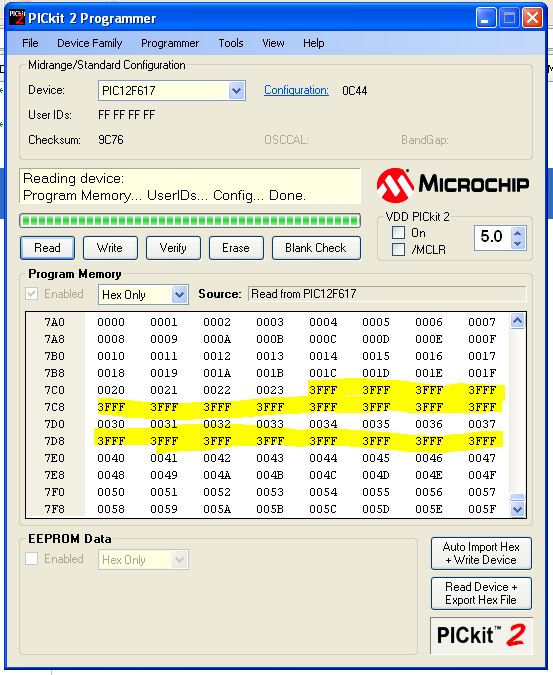553x675 pixels.
Task: Decrease VDD voltage with down arrow
Action: point(517,244)
